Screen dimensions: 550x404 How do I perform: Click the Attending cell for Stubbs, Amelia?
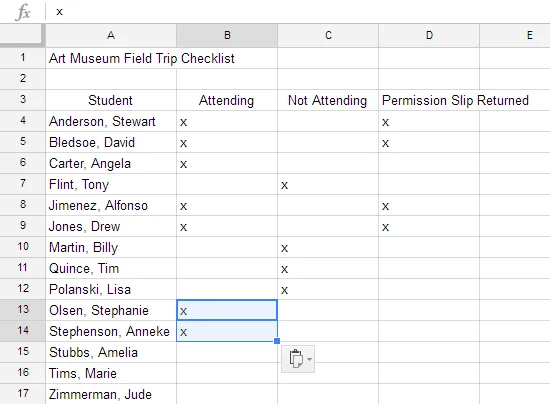point(227,352)
